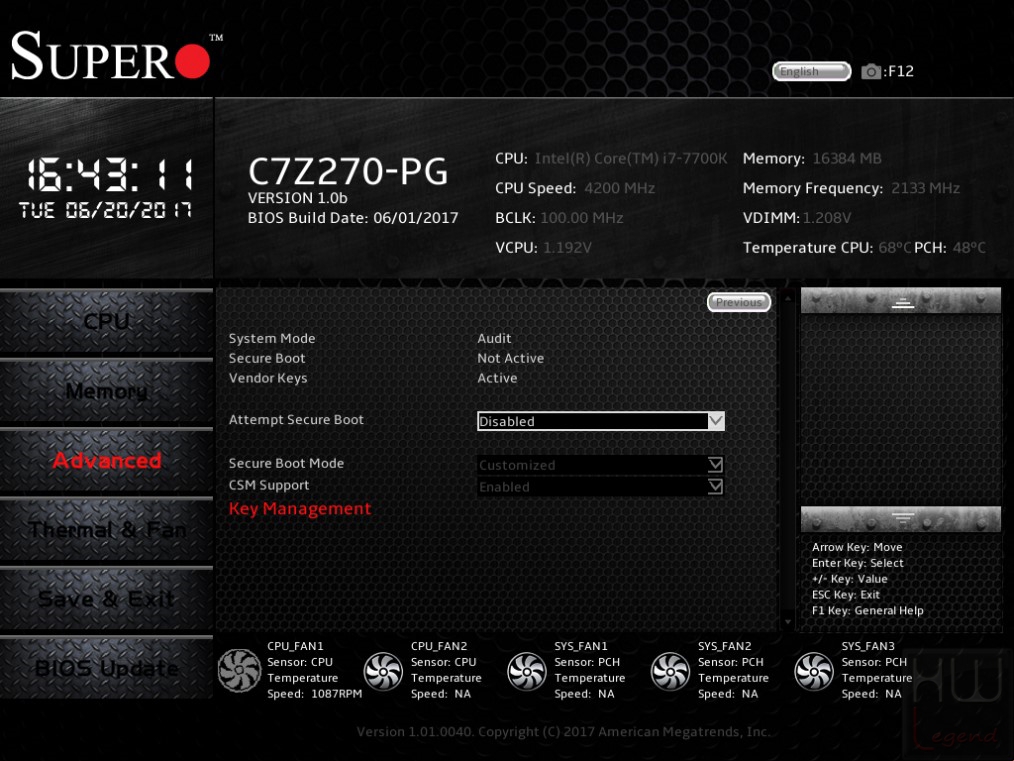The height and width of the screenshot is (761, 1014).
Task: Click the 48°C PCH temperature value
Action: pos(969,248)
